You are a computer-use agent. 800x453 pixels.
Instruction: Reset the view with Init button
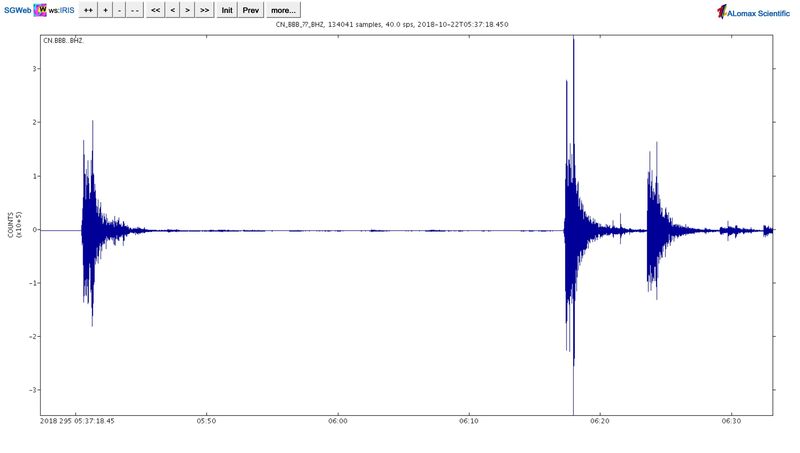(x=227, y=10)
